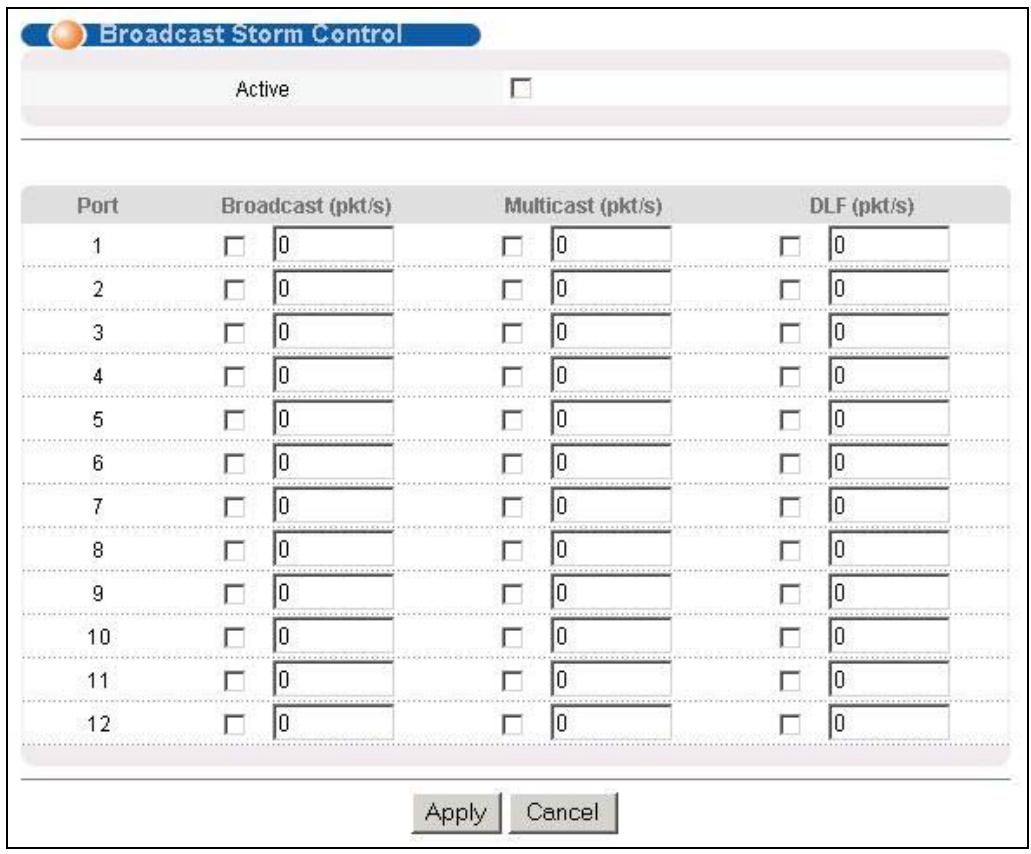Click Multicast rate field for port 12
The image size is (1031, 854).
click(611, 722)
